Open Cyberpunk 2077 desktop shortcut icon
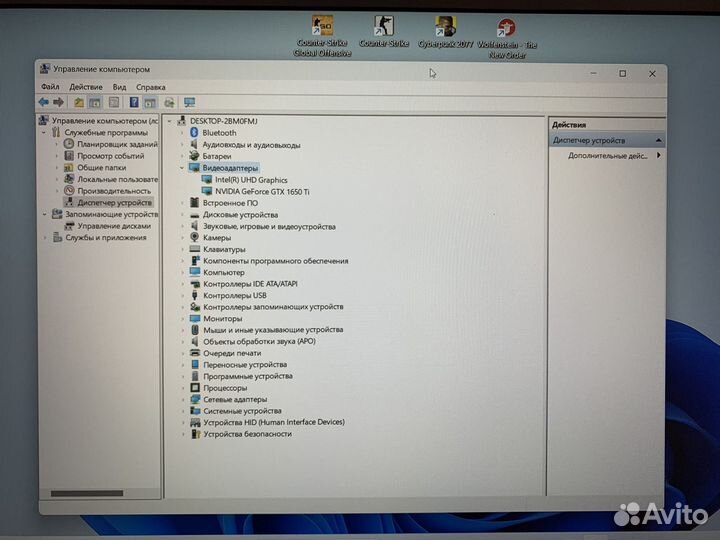The image size is (720, 540). pos(446,27)
